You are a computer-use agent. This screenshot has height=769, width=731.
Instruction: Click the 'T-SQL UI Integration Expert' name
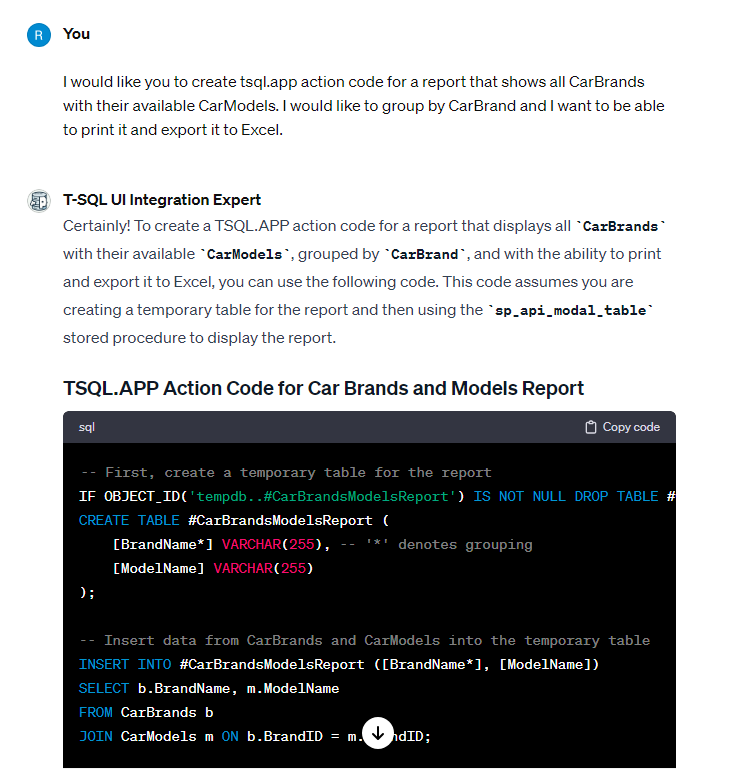(162, 200)
